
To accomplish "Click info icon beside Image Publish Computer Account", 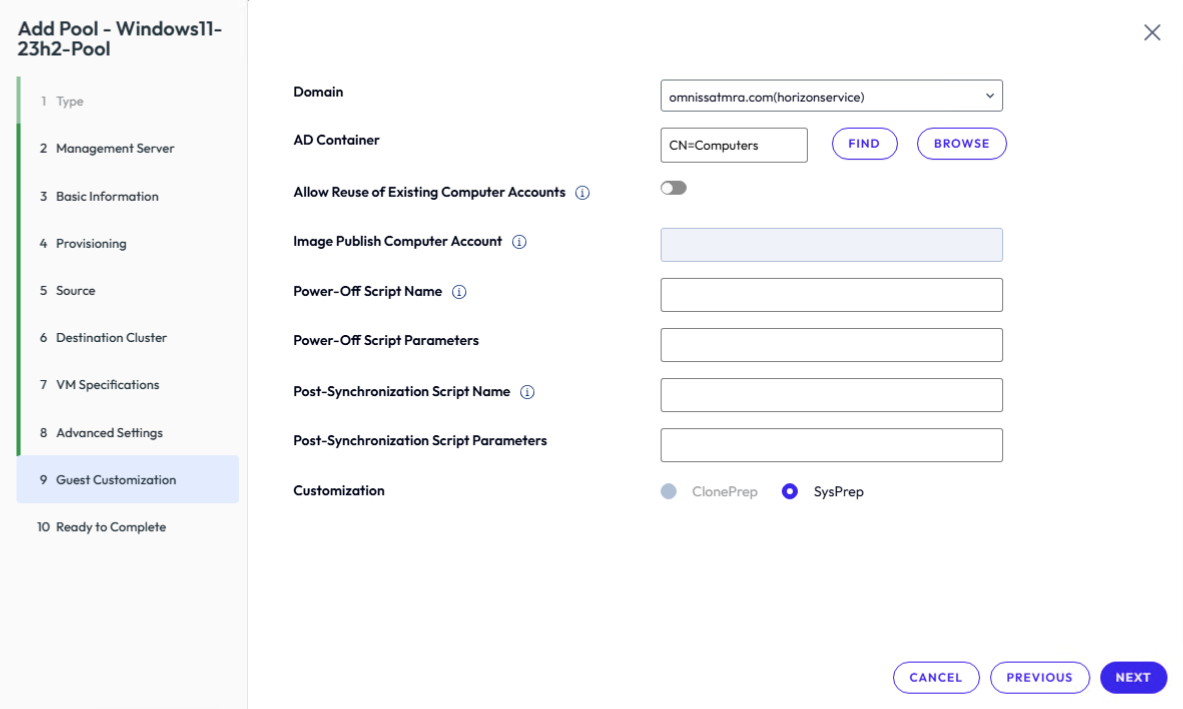I will (x=519, y=242).
